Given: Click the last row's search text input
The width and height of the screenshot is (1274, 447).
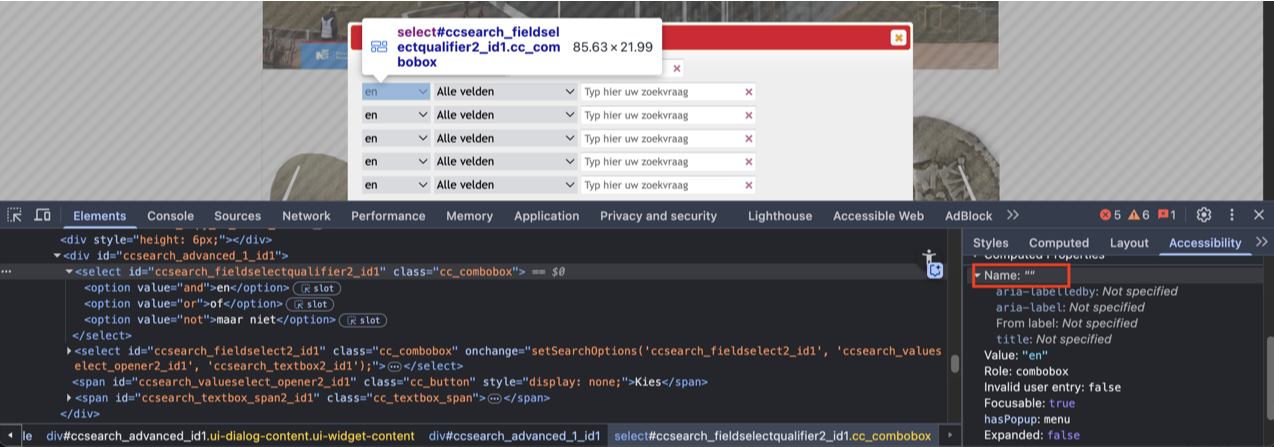Looking at the screenshot, I should coord(660,185).
